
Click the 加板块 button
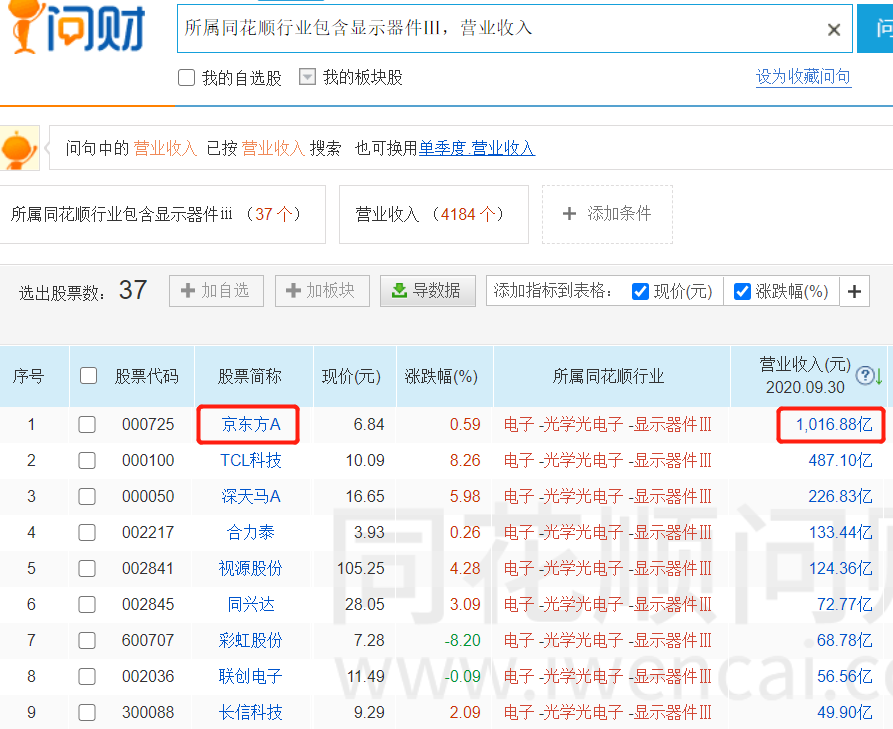[x=322, y=291]
